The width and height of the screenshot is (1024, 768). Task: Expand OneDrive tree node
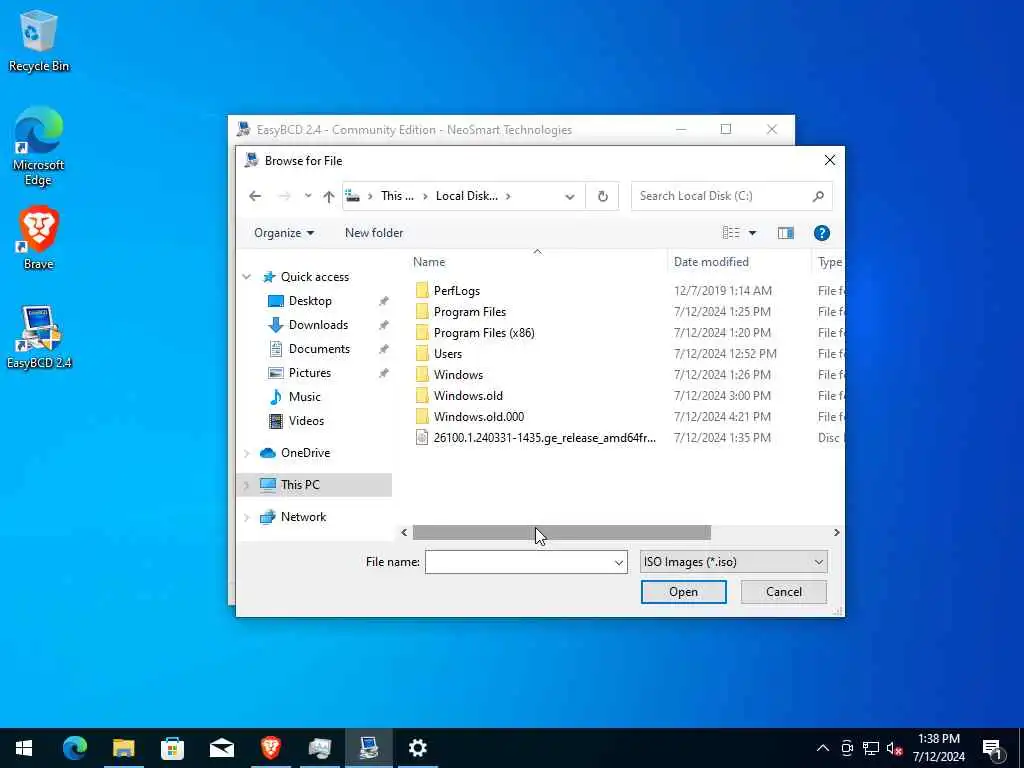[x=247, y=453]
